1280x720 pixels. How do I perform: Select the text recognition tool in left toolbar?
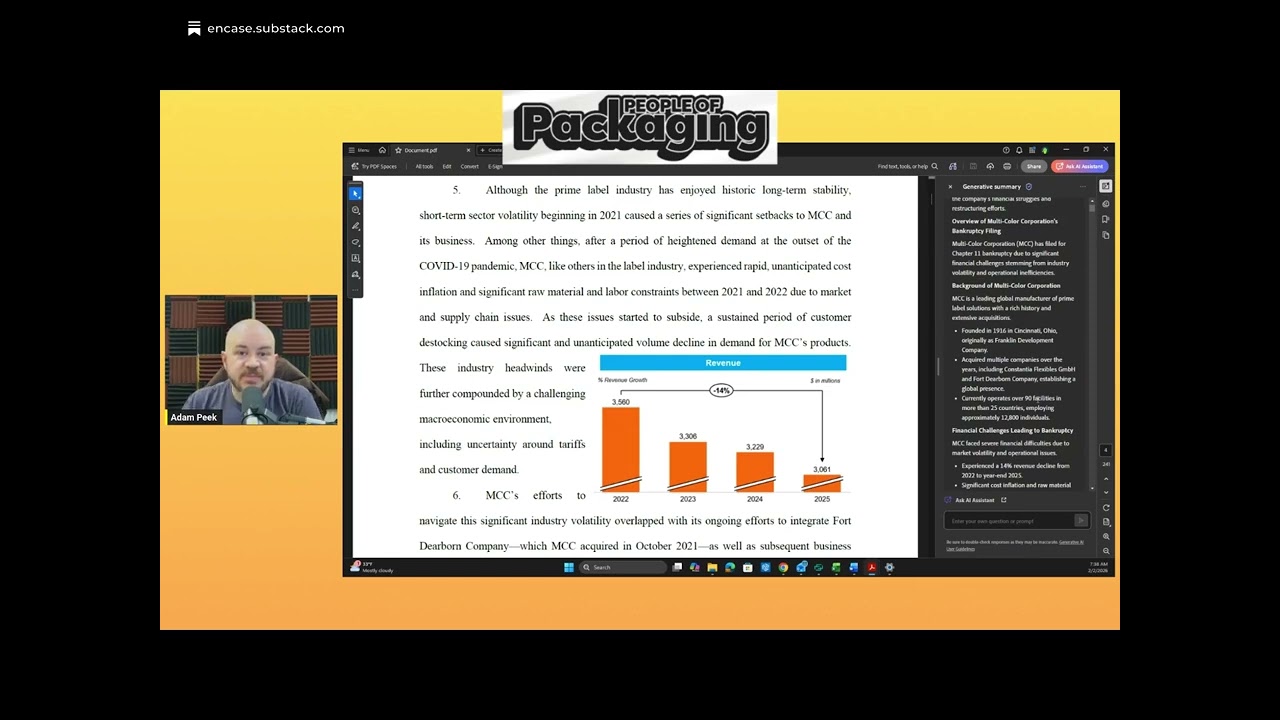(x=355, y=258)
